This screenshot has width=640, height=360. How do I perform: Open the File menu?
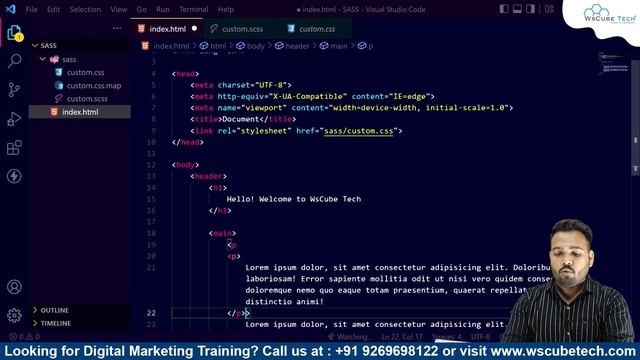31,9
